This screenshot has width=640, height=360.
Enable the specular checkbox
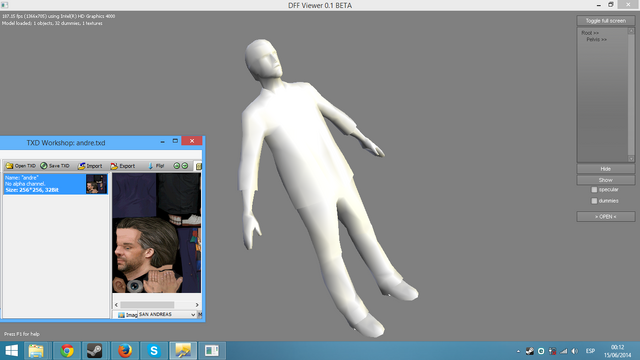coord(594,190)
